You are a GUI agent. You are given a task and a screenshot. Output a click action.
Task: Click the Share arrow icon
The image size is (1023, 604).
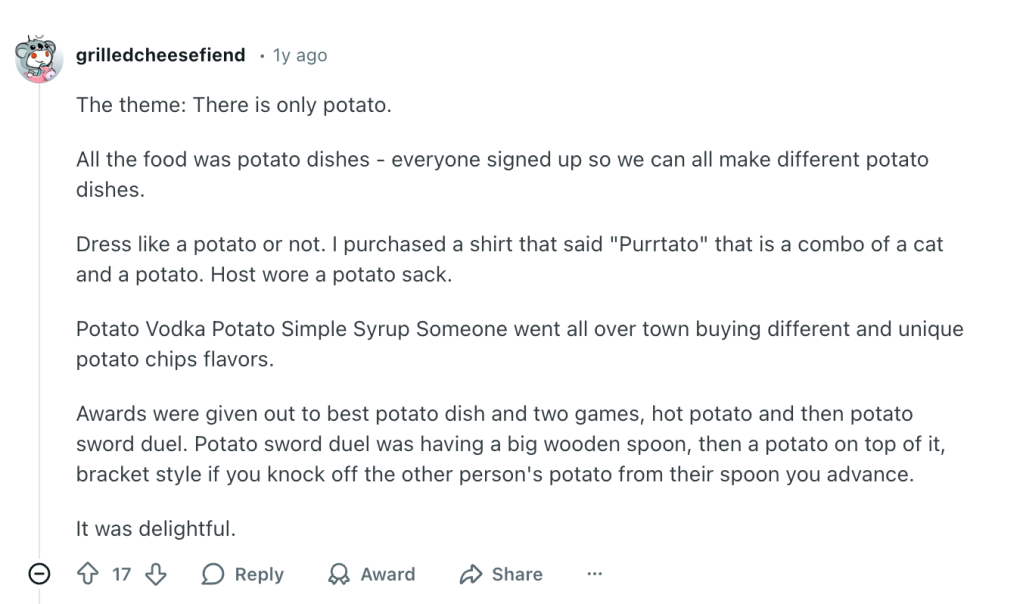click(470, 574)
